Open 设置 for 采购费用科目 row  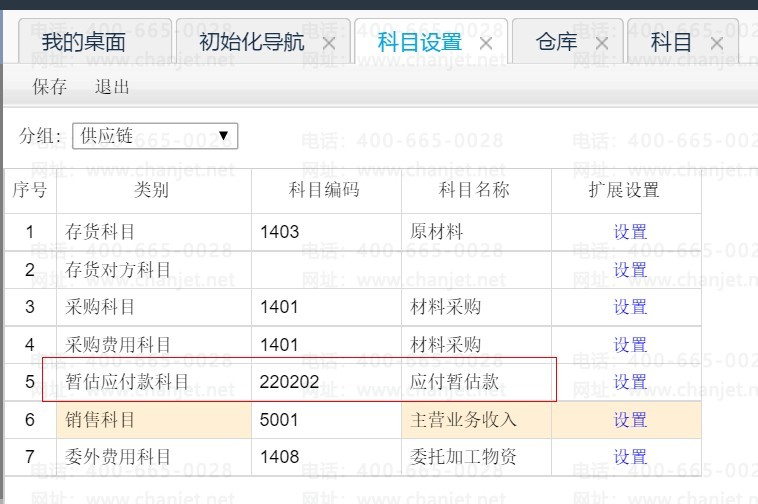click(x=630, y=345)
